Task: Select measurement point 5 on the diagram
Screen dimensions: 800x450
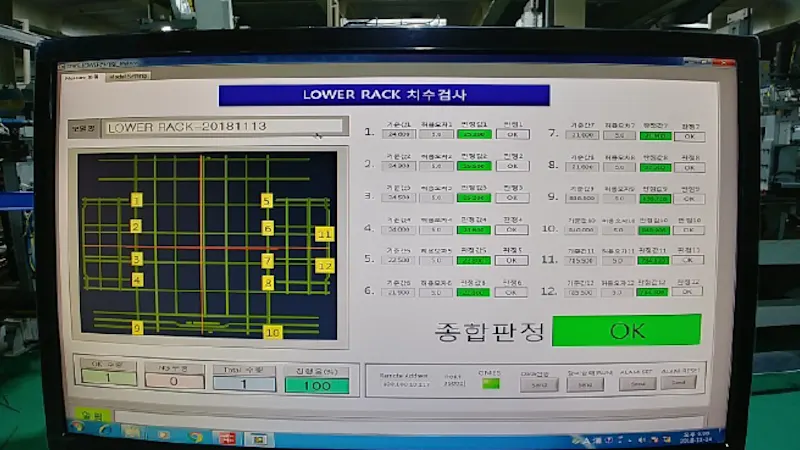Action: click(x=267, y=201)
